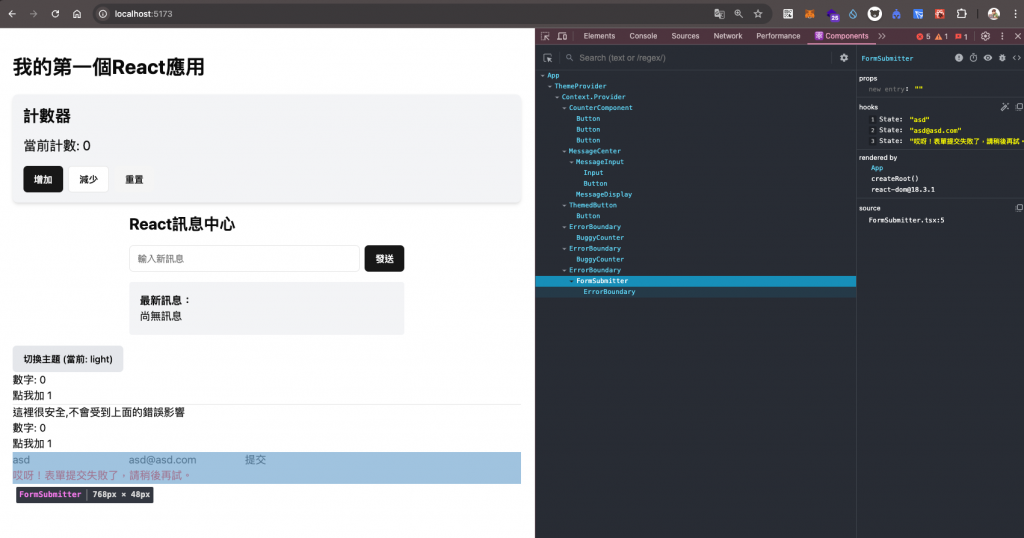Collapse the Context.Provider tree node

click(x=557, y=97)
